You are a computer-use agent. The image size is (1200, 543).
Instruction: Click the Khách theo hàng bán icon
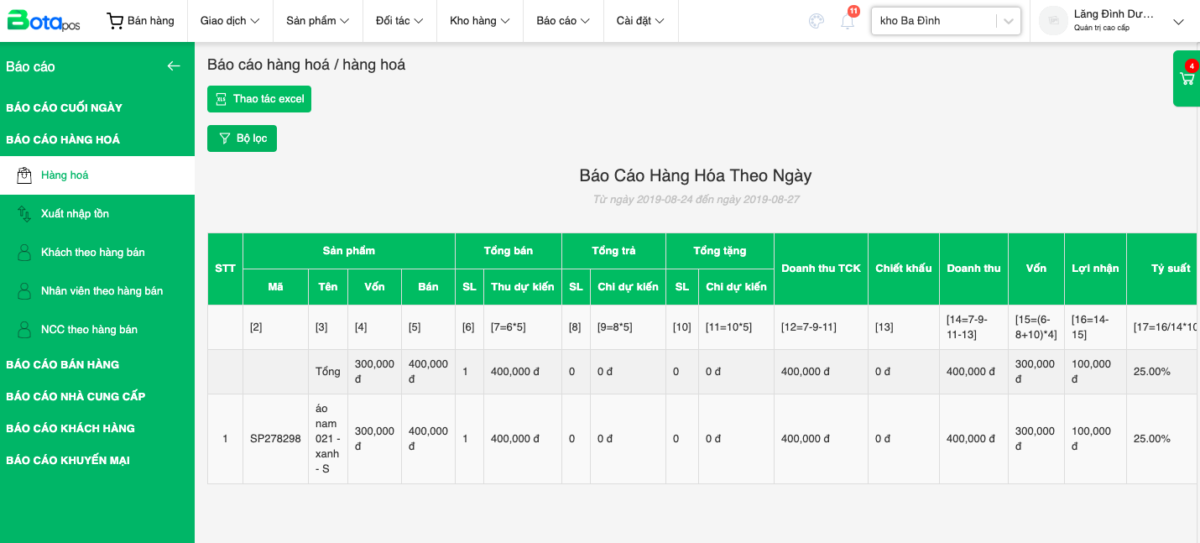(x=24, y=252)
